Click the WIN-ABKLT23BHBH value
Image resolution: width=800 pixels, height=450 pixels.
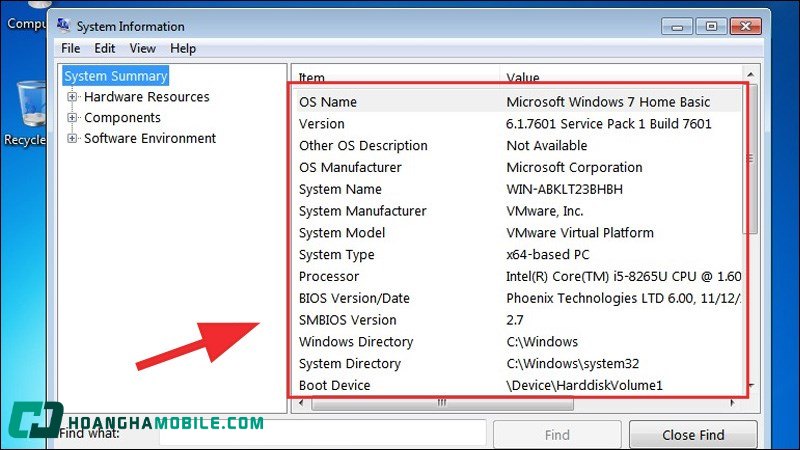[x=564, y=189]
